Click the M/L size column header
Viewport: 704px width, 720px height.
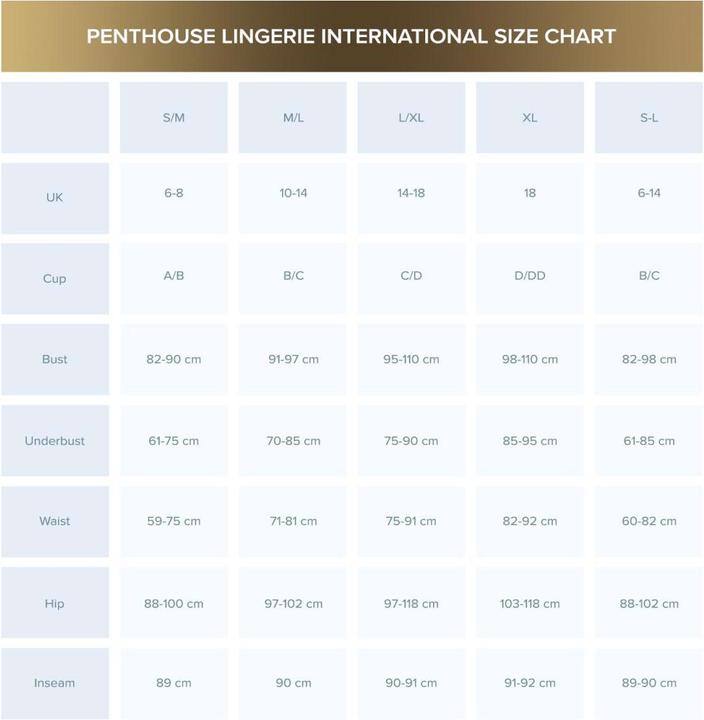(x=293, y=118)
